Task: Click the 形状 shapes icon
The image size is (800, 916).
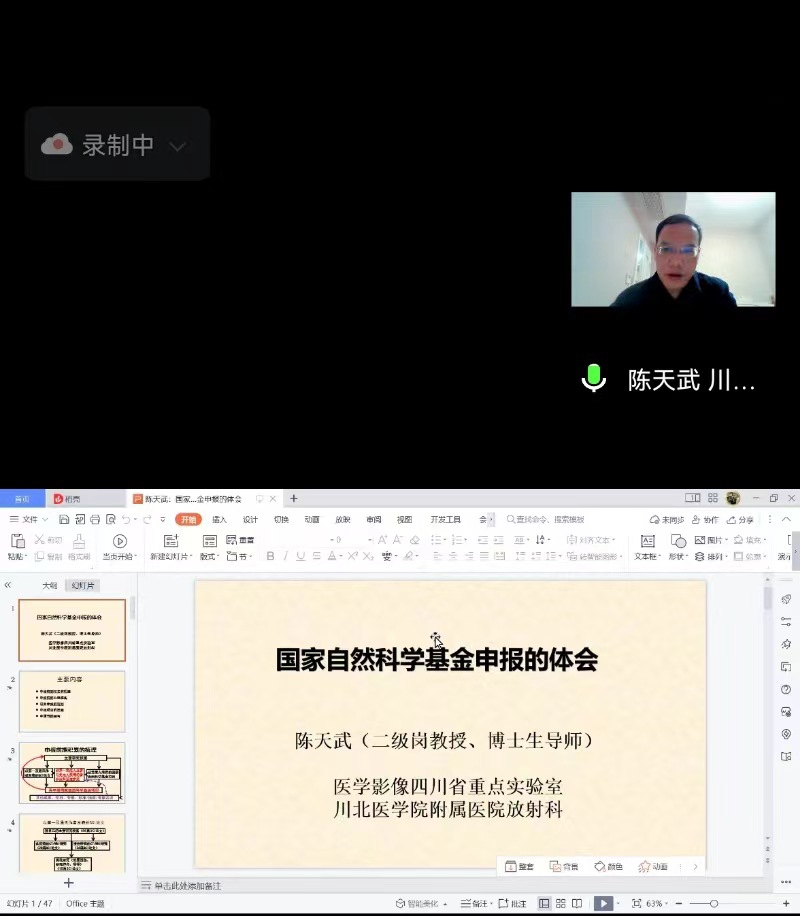Action: coord(678,541)
